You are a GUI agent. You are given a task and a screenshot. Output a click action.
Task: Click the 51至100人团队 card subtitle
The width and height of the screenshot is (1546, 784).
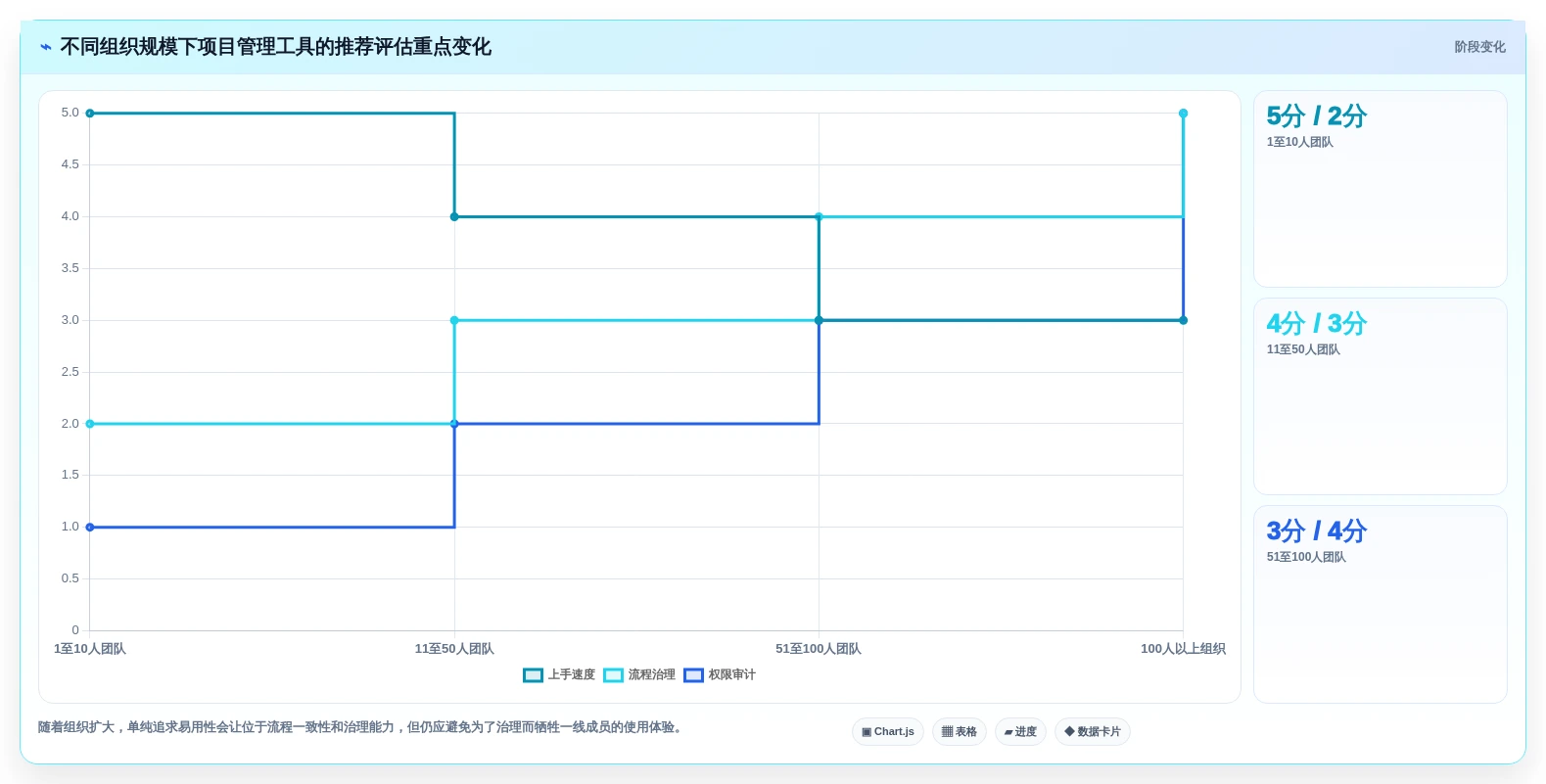pos(1306,558)
